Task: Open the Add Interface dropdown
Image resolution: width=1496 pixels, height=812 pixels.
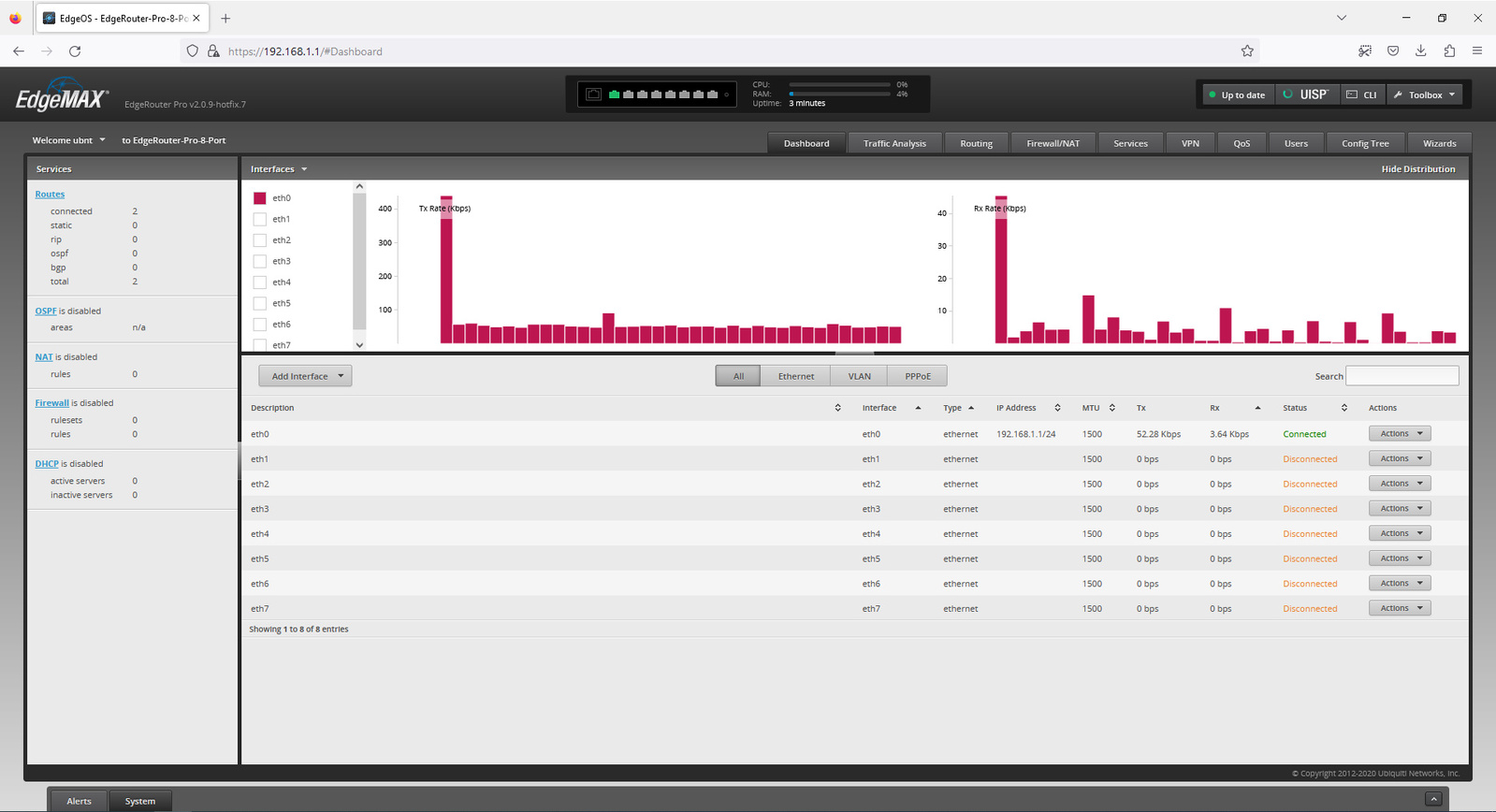Action: [305, 376]
